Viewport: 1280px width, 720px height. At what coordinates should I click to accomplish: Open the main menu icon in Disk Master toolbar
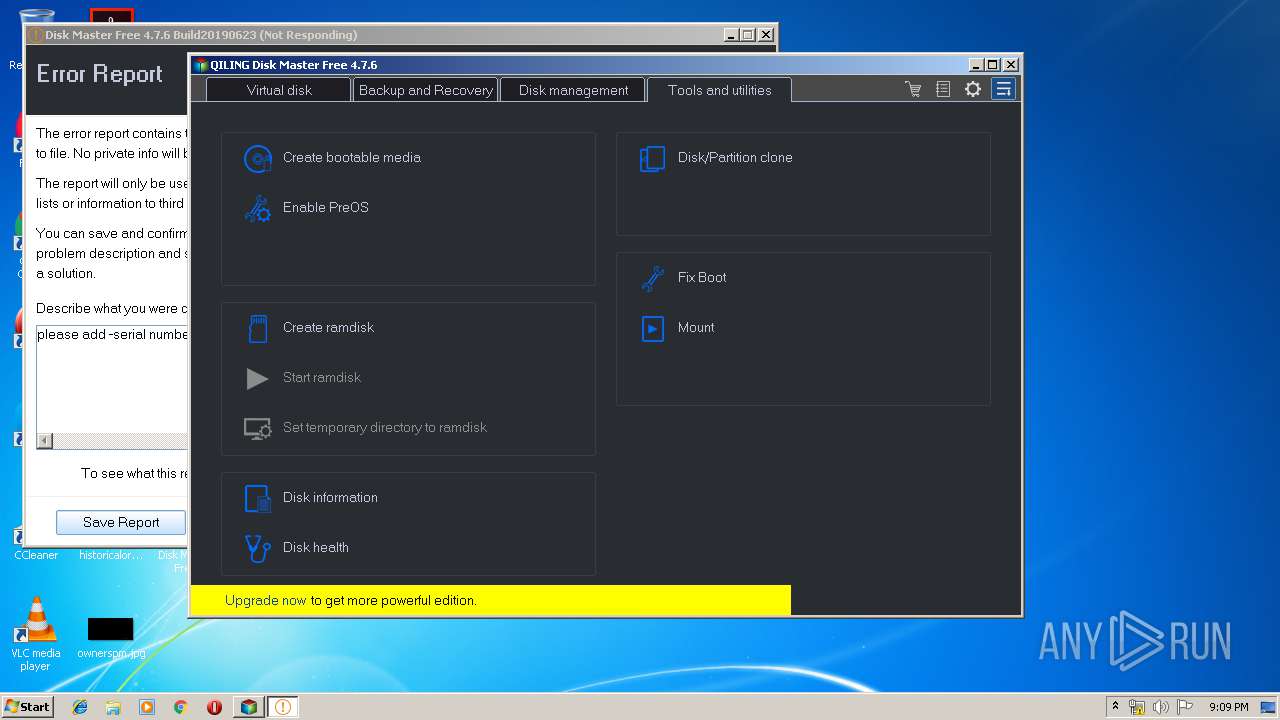click(1003, 89)
